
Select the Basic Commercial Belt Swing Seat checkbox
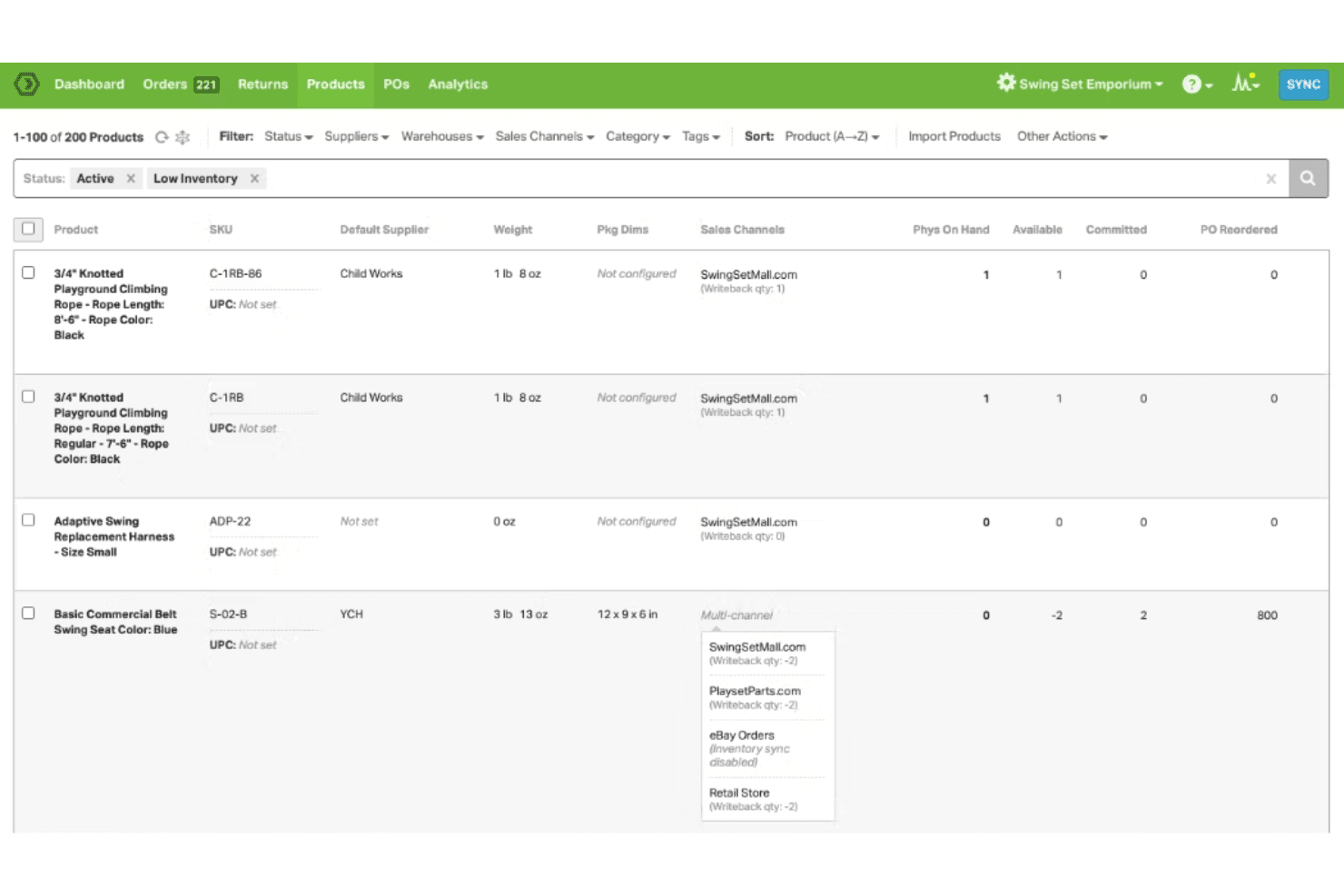click(x=28, y=613)
